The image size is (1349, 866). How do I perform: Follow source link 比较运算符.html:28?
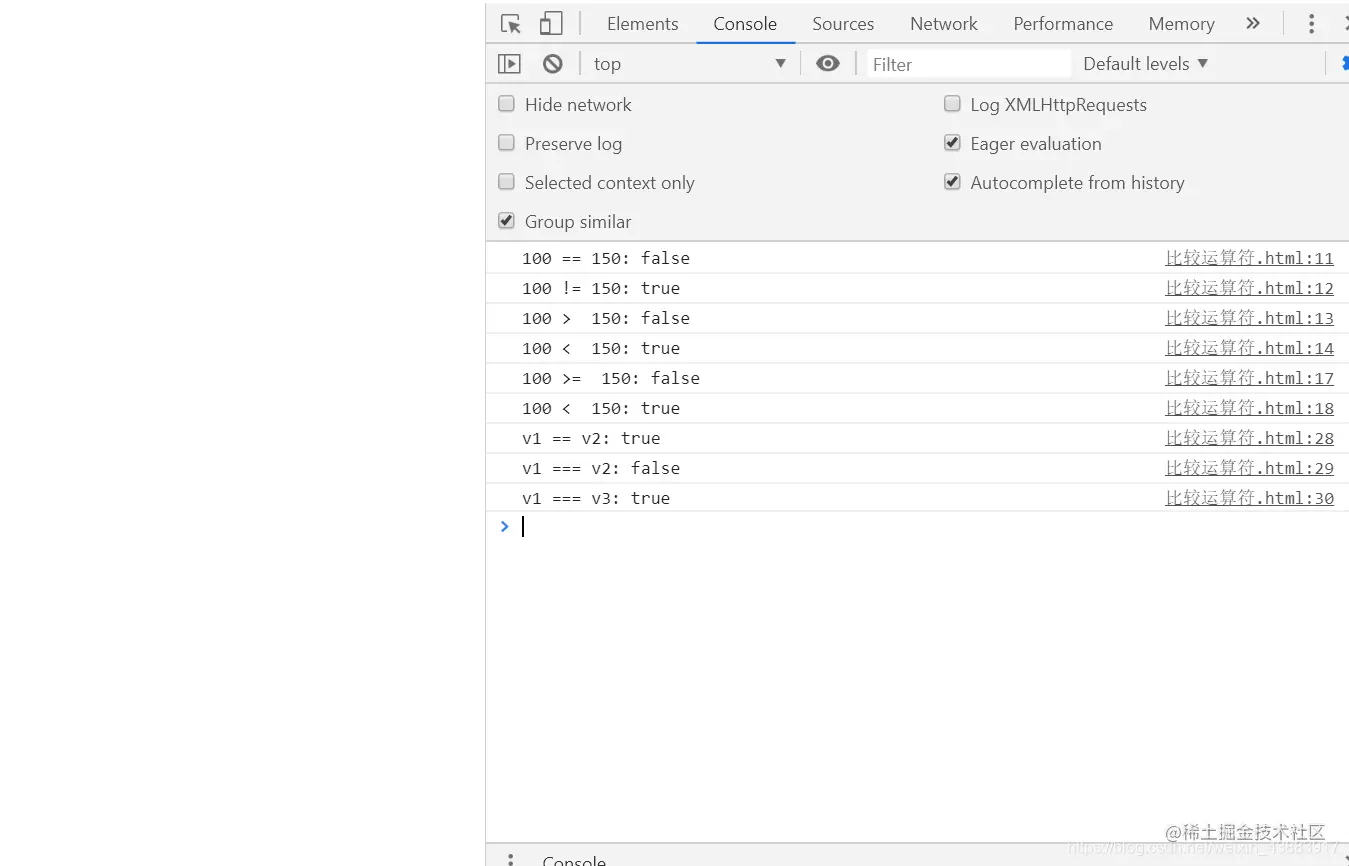pyautogui.click(x=1249, y=438)
